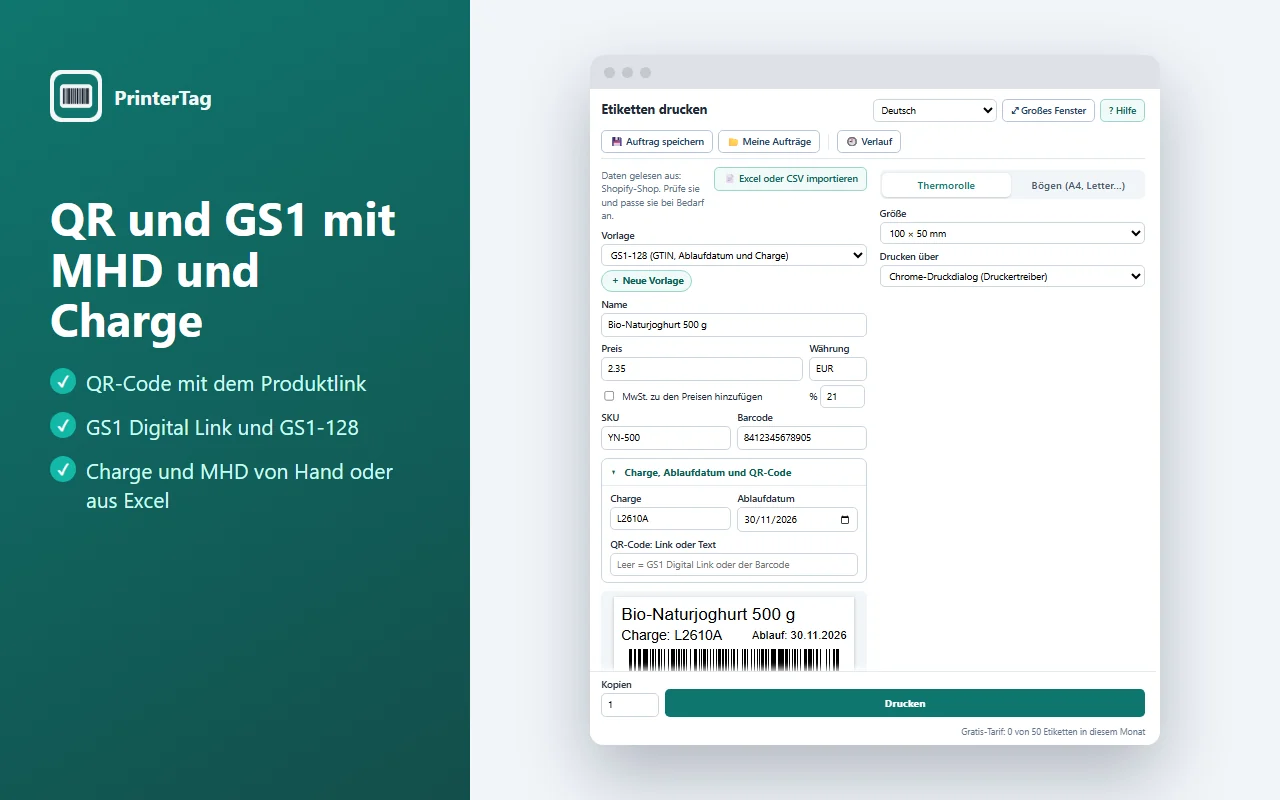The height and width of the screenshot is (800, 1280).
Task: Open the Deutsch language dropdown
Action: click(x=935, y=111)
